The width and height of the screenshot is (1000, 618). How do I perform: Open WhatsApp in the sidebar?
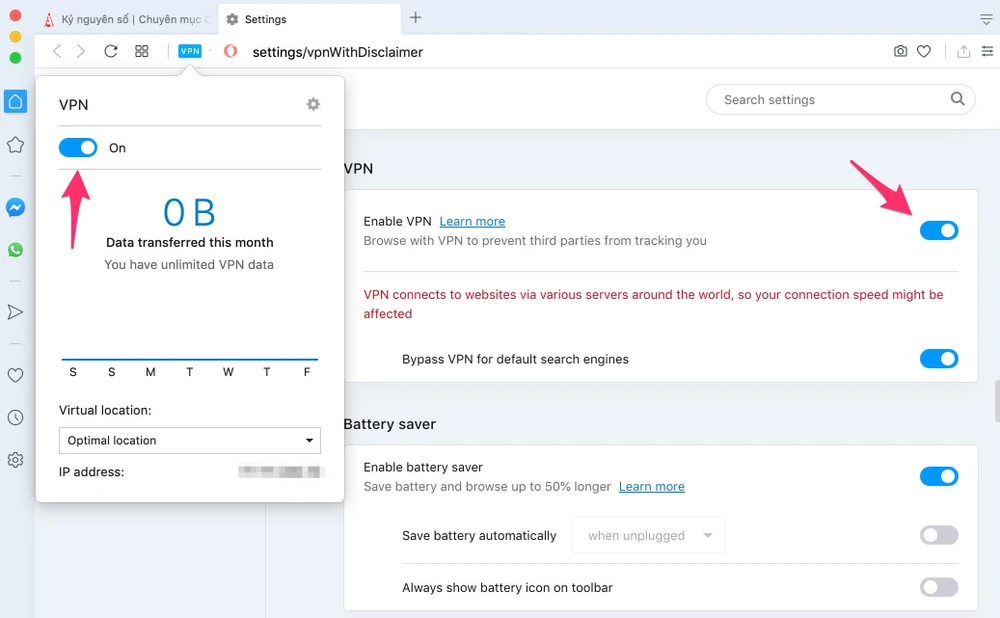15,250
